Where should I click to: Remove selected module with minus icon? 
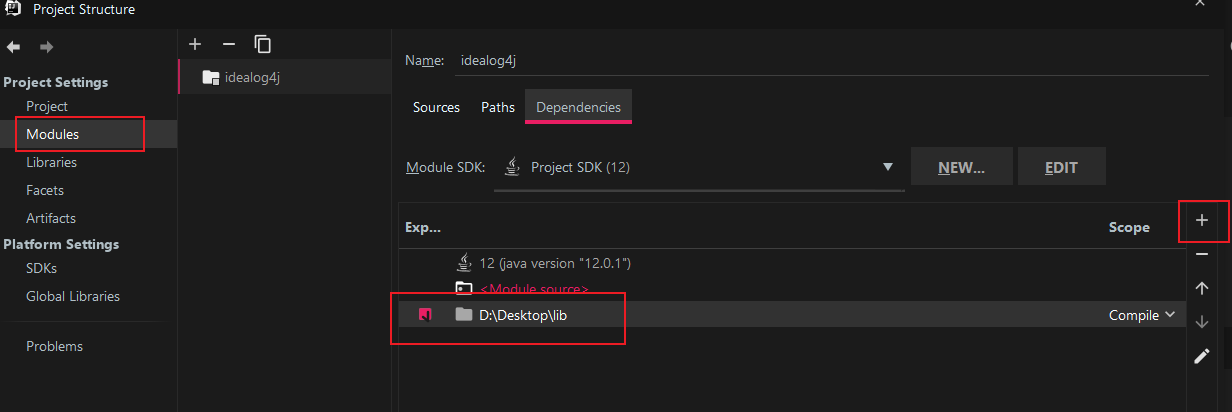(228, 44)
